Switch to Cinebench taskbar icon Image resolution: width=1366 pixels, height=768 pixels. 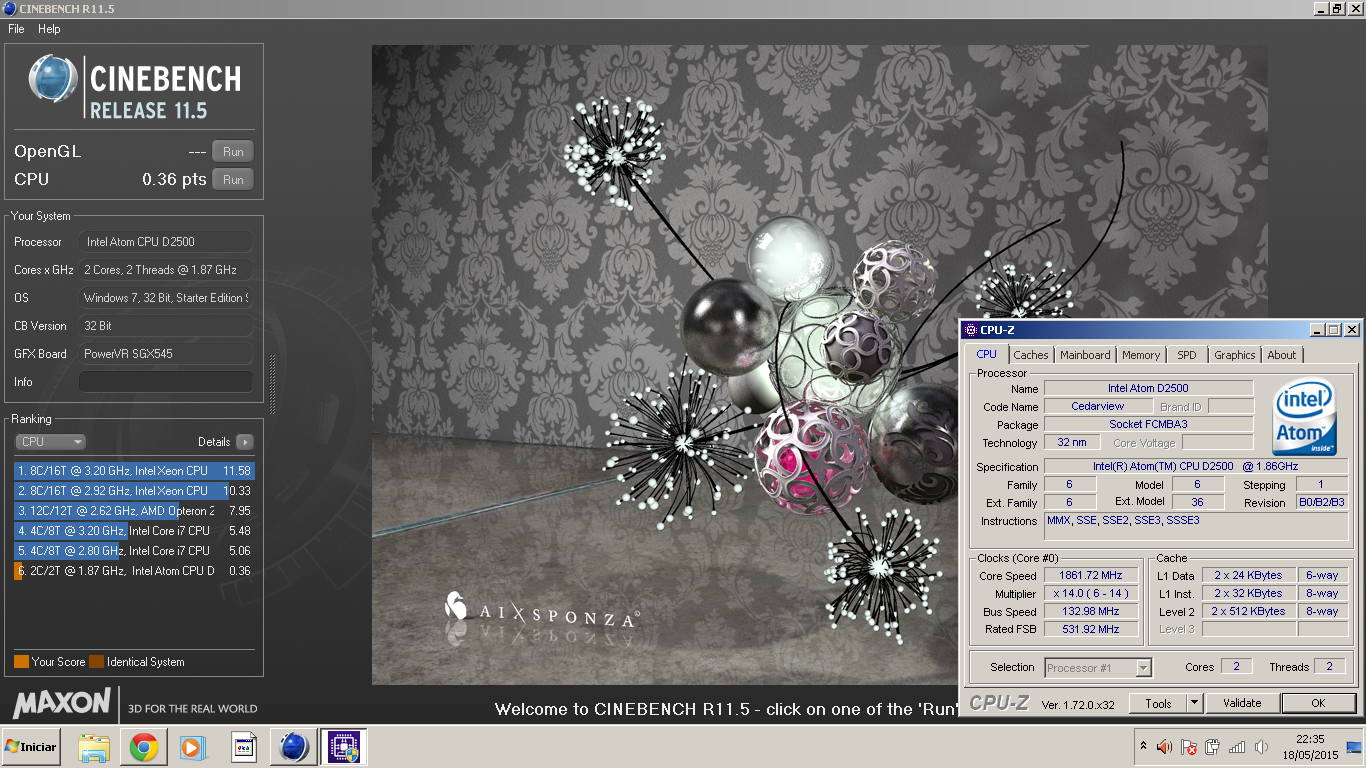(x=294, y=747)
